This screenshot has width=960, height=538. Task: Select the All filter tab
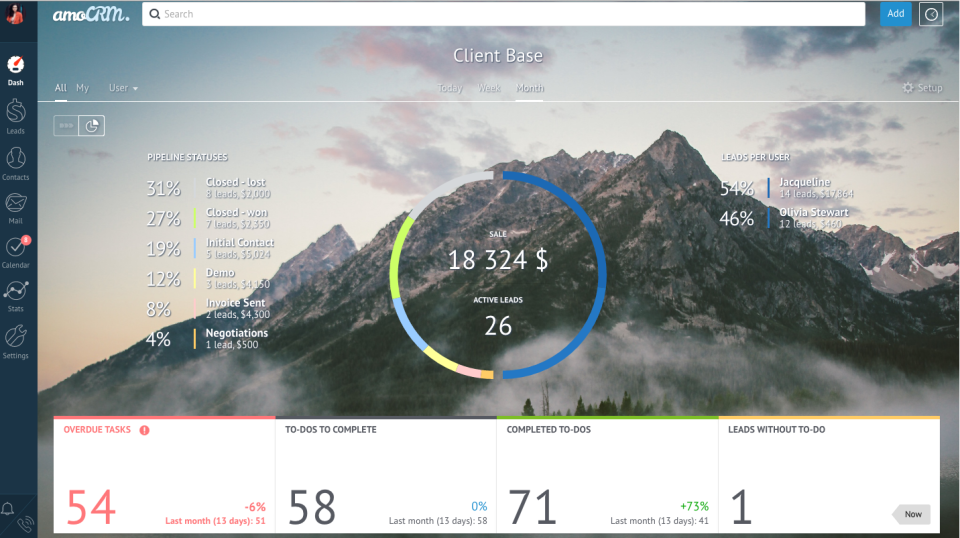(61, 88)
